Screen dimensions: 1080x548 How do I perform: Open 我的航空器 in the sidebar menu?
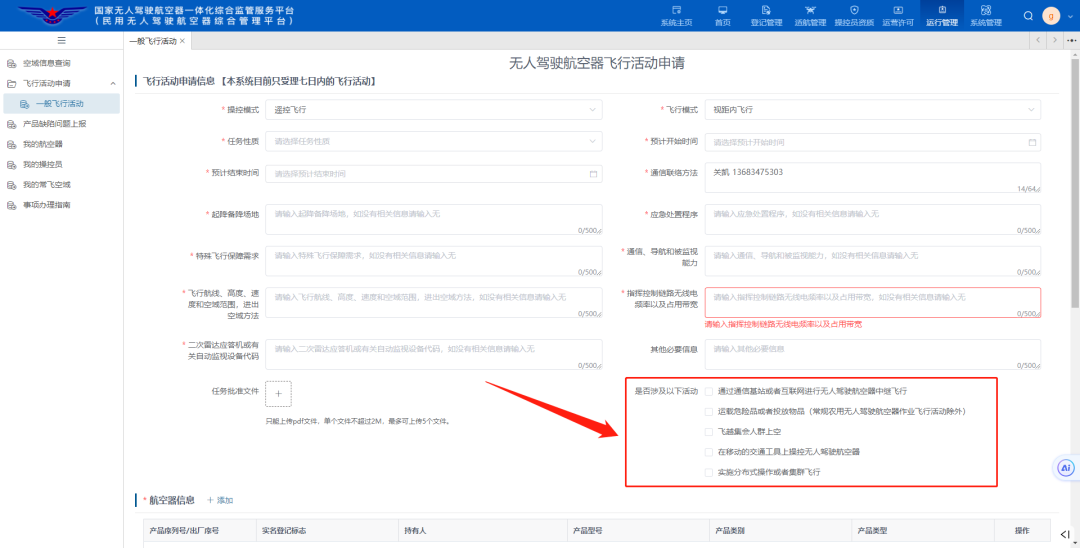coord(43,144)
